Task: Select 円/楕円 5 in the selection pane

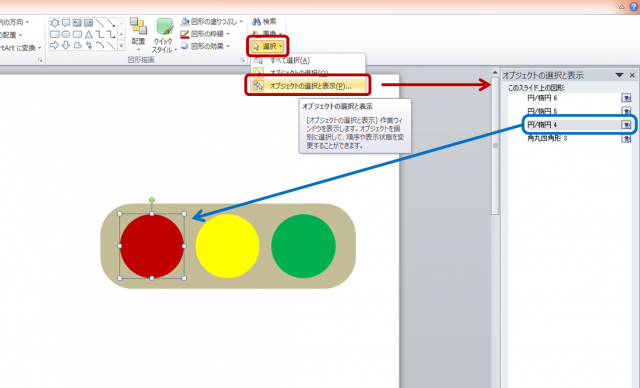Action: point(542,111)
